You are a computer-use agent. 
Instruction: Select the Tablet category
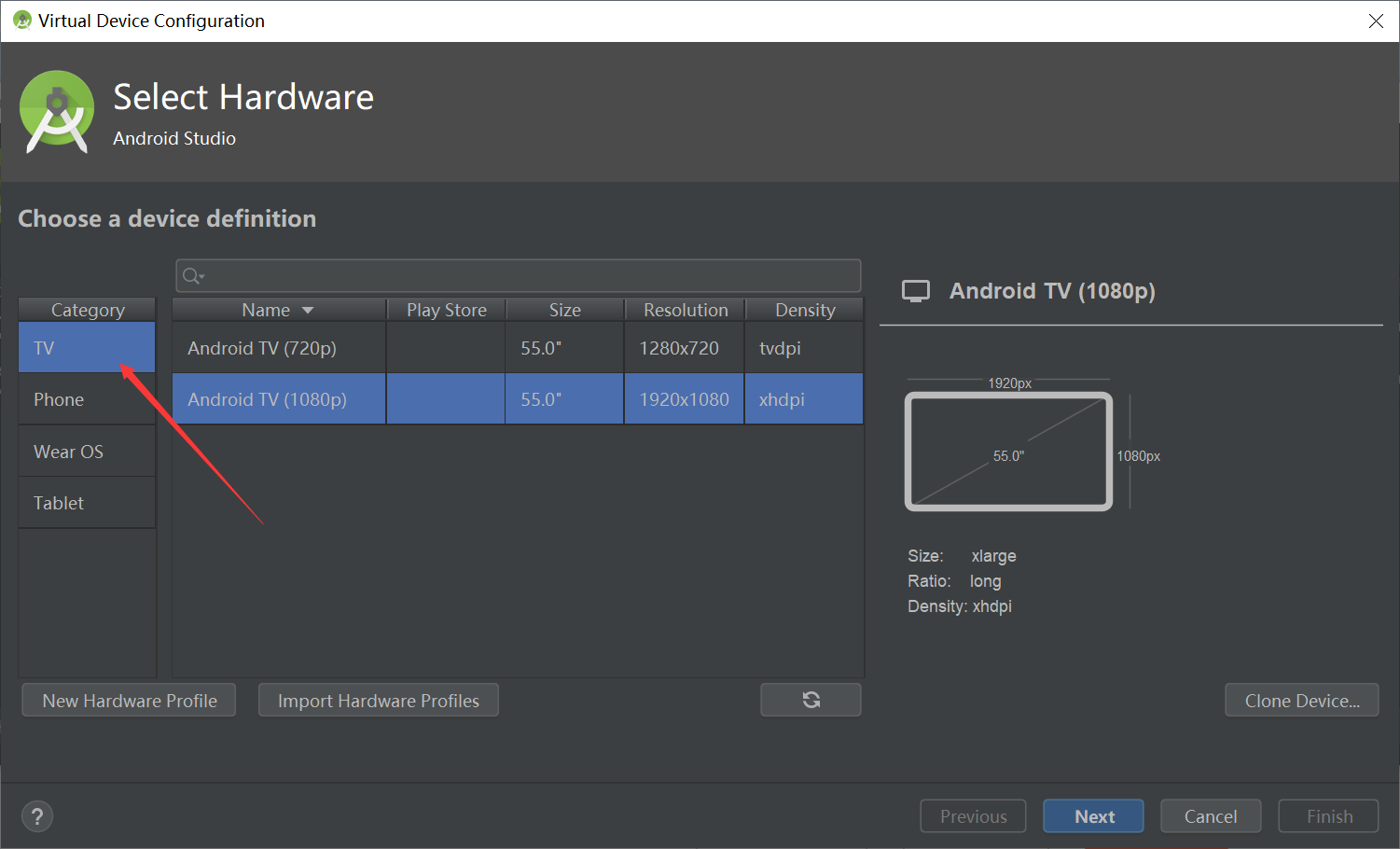[x=87, y=503]
